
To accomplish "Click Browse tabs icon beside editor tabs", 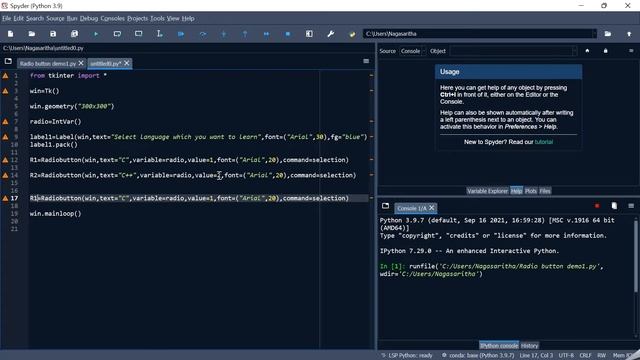I will [8, 61].
